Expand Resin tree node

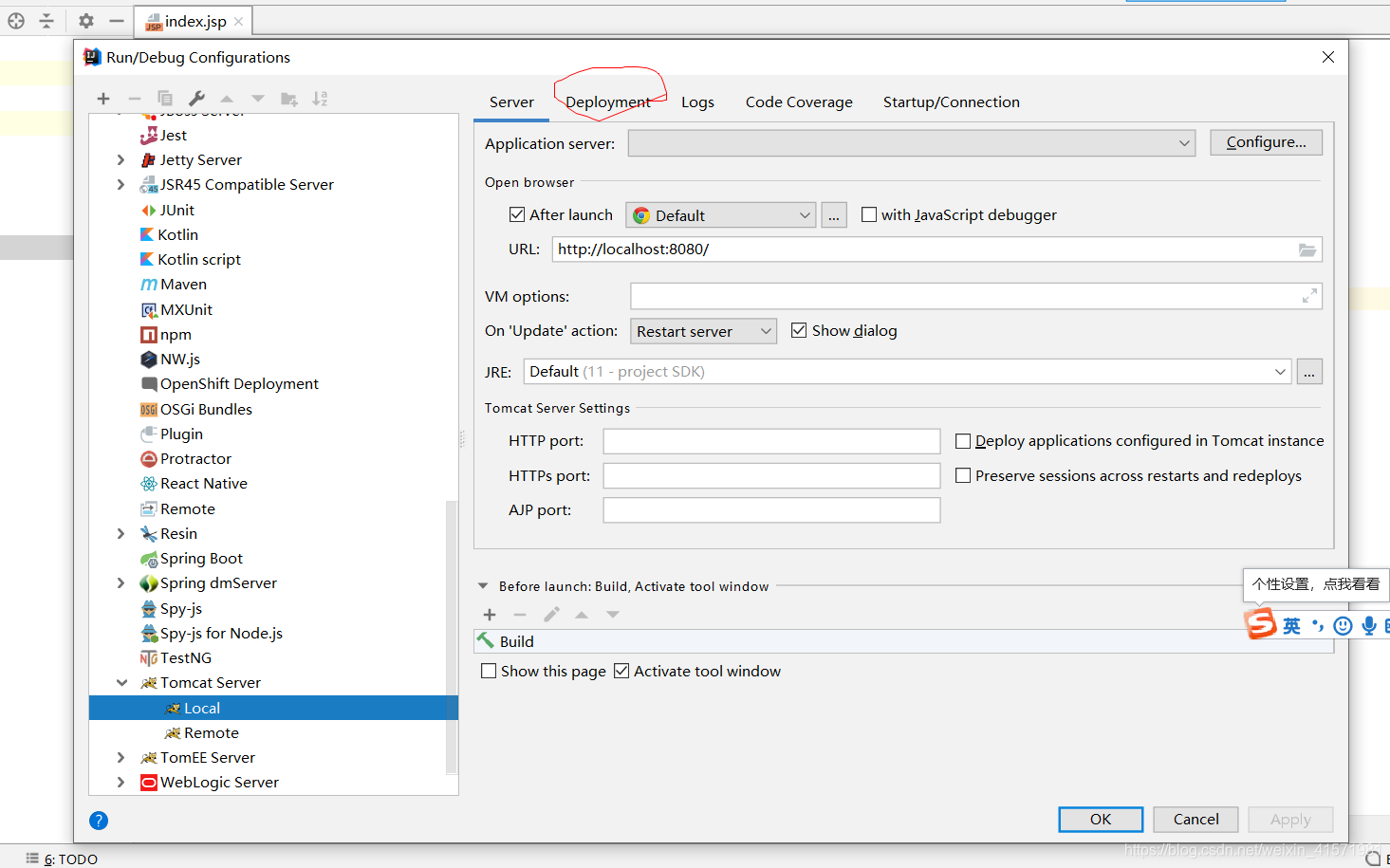pos(120,533)
